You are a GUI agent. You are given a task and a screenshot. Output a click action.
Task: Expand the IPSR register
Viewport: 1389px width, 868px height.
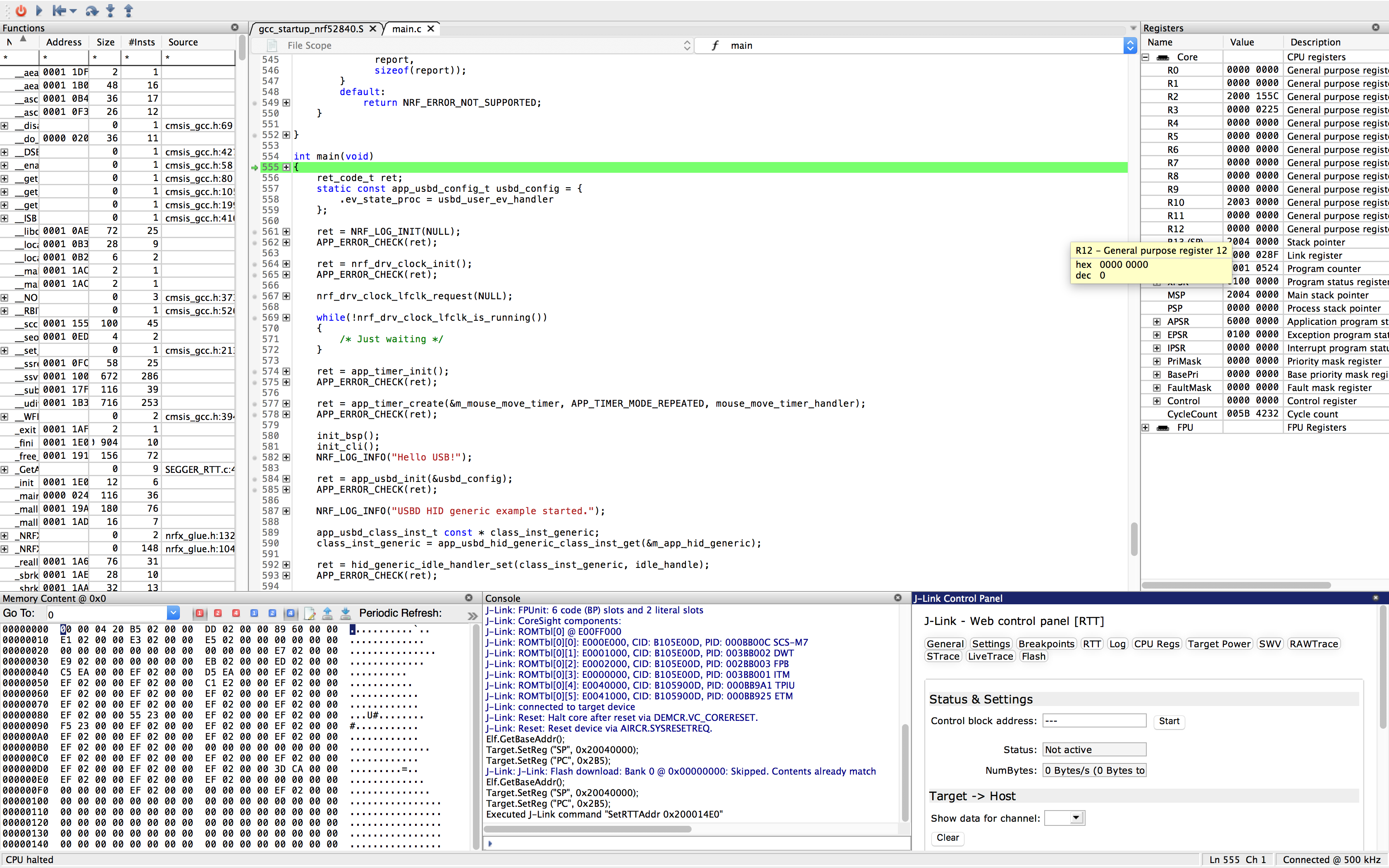[1157, 348]
